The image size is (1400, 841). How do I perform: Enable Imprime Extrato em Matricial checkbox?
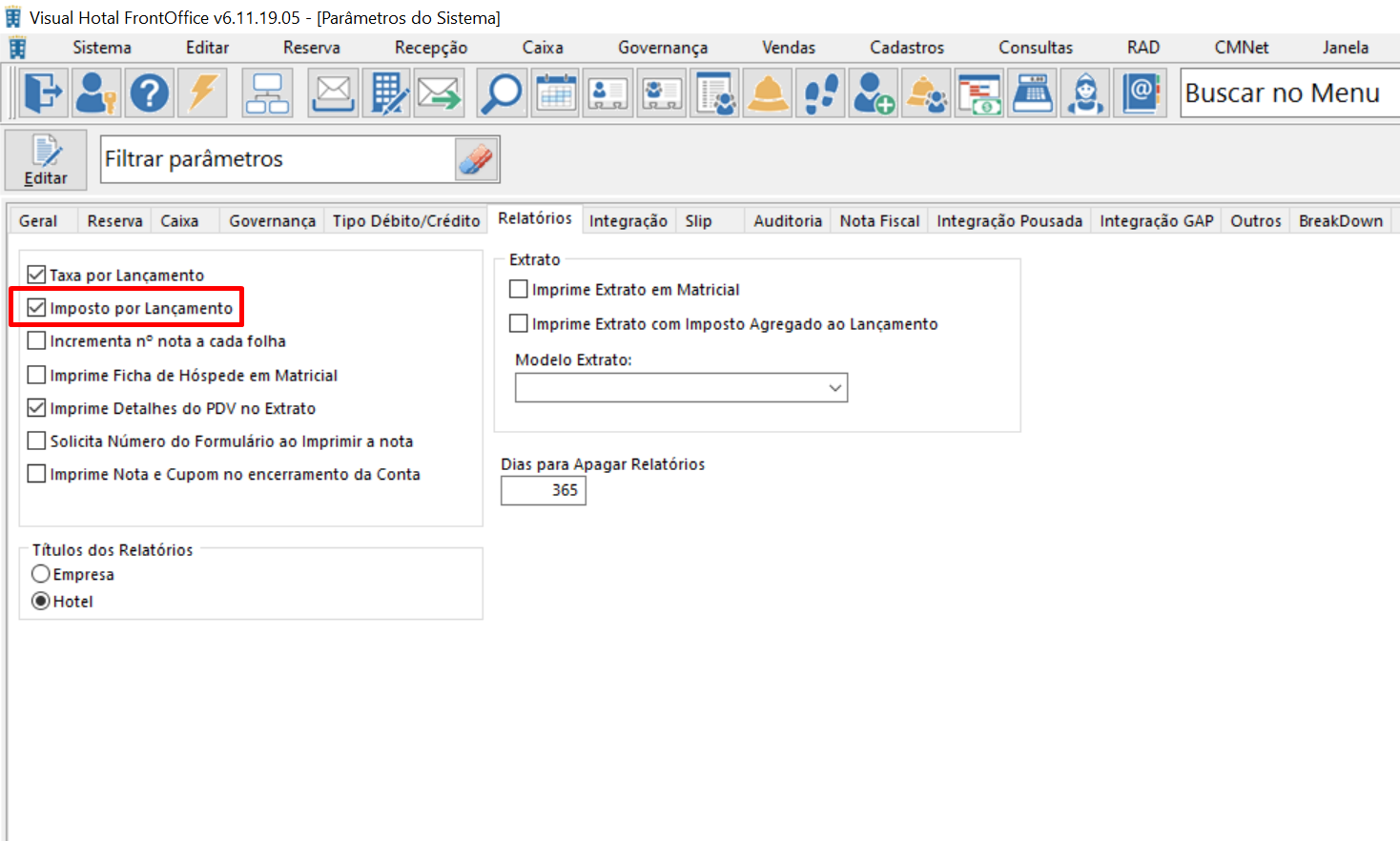(x=519, y=289)
